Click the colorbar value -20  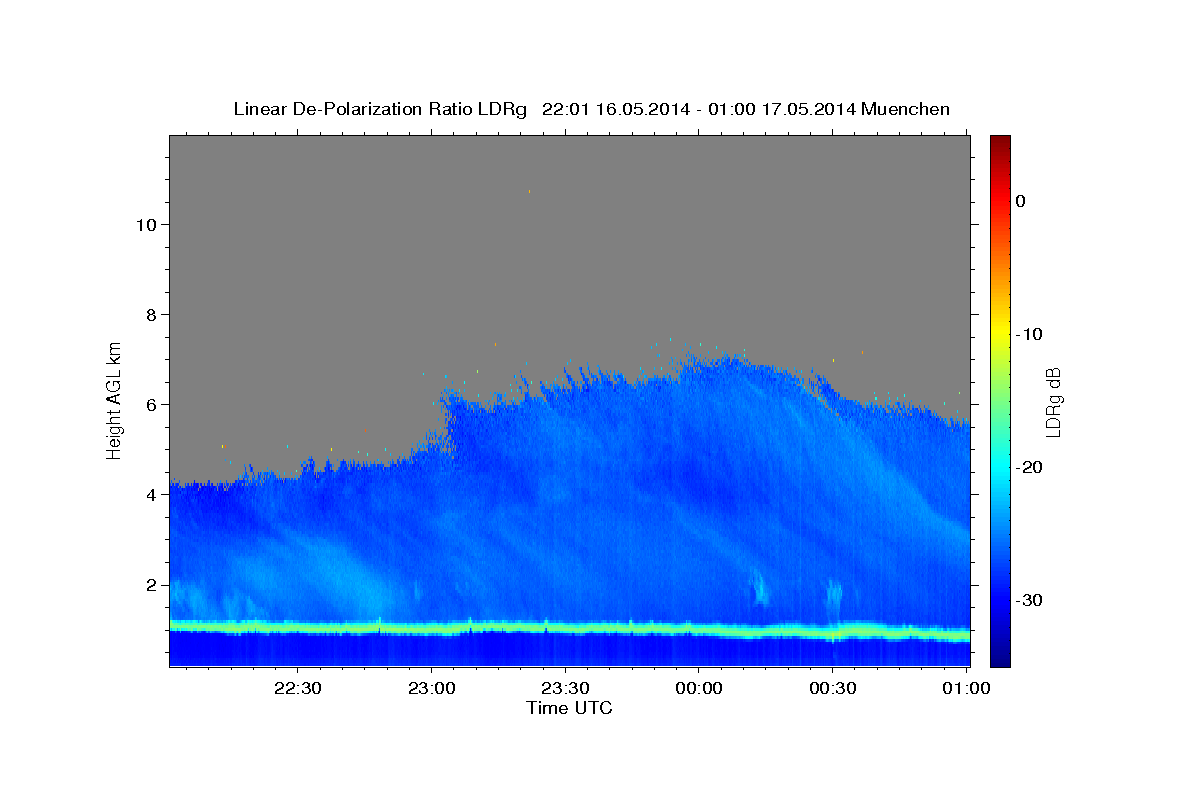tap(1030, 467)
